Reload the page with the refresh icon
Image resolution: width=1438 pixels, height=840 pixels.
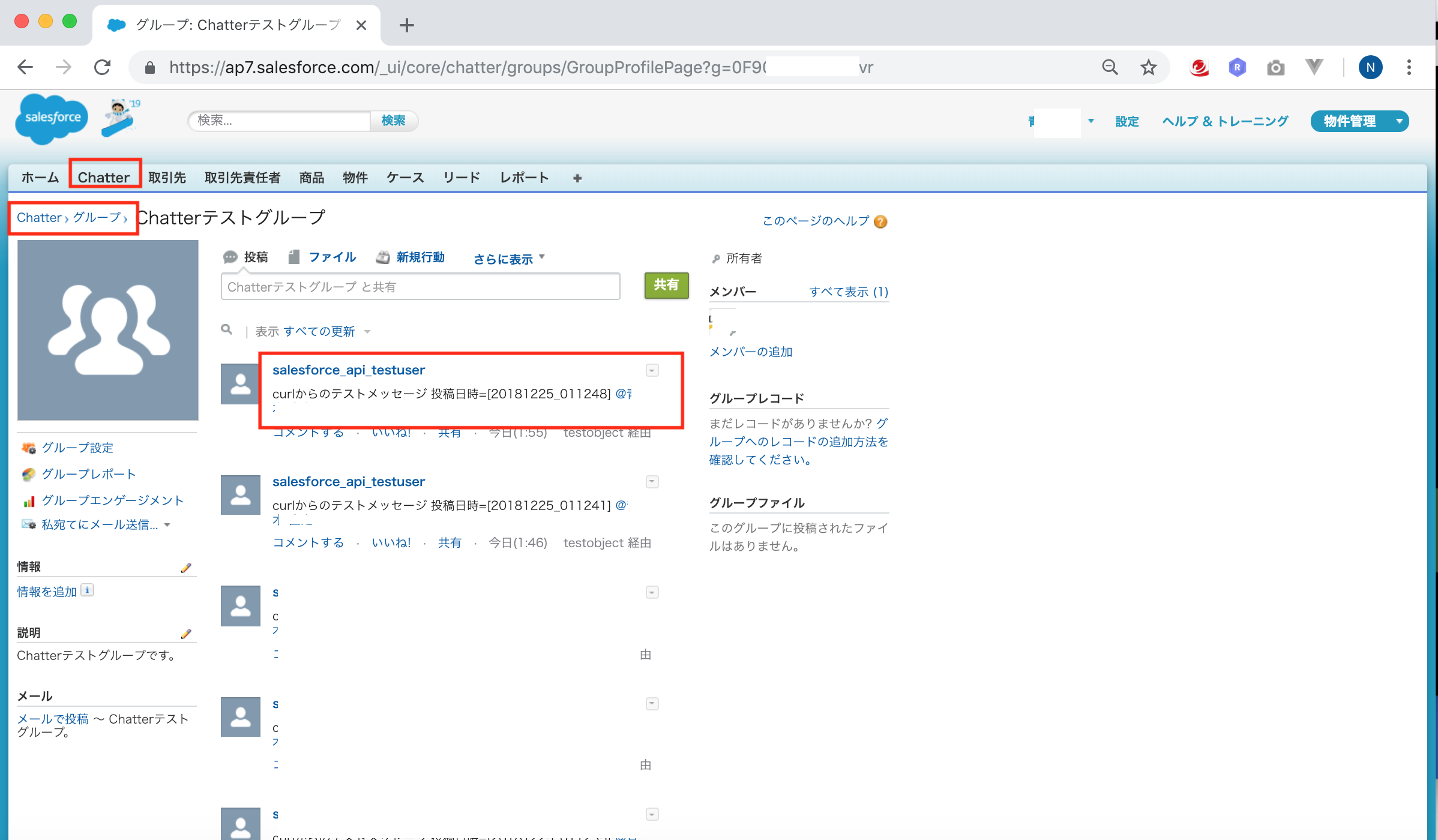103,67
